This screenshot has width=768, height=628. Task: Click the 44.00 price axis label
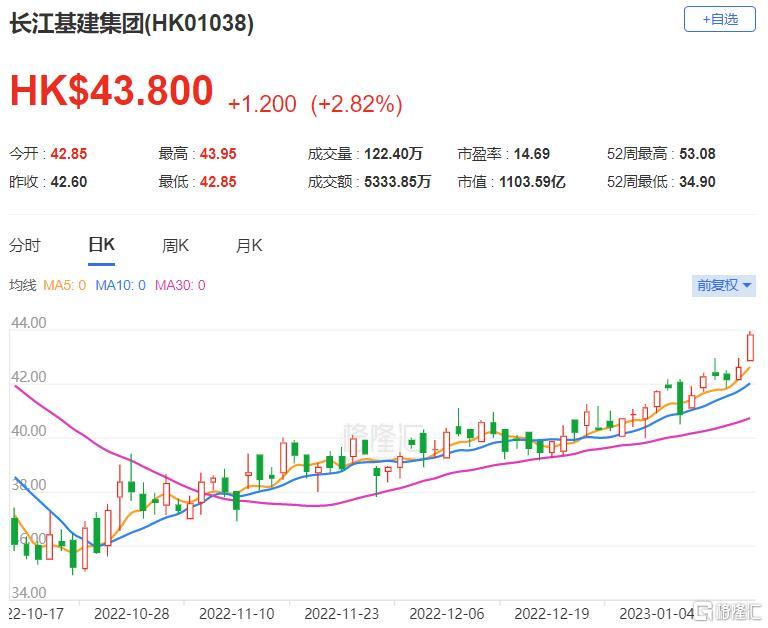coord(29,323)
